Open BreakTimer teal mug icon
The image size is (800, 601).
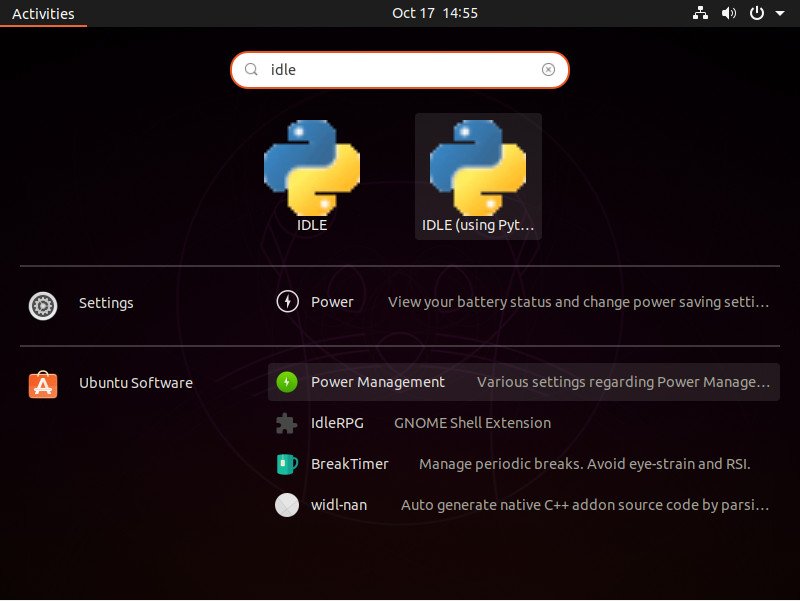pyautogui.click(x=287, y=464)
